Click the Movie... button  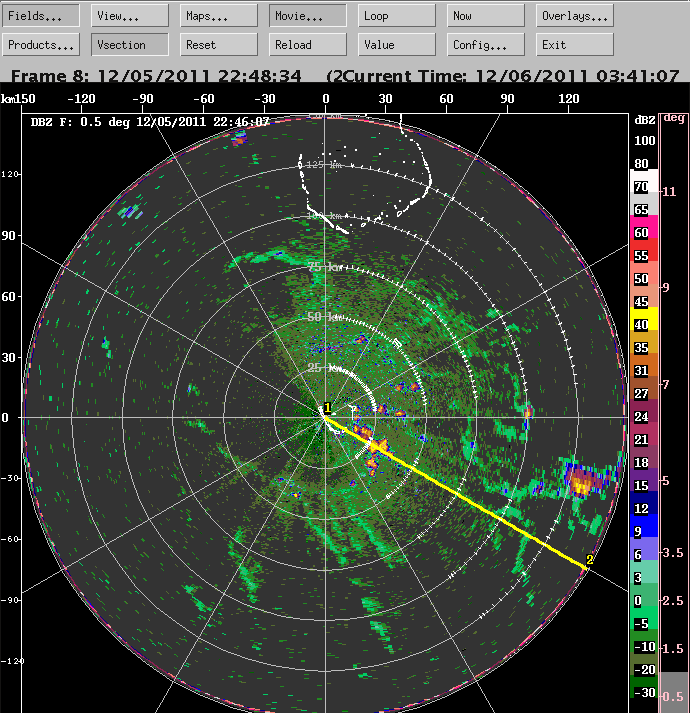[308, 16]
